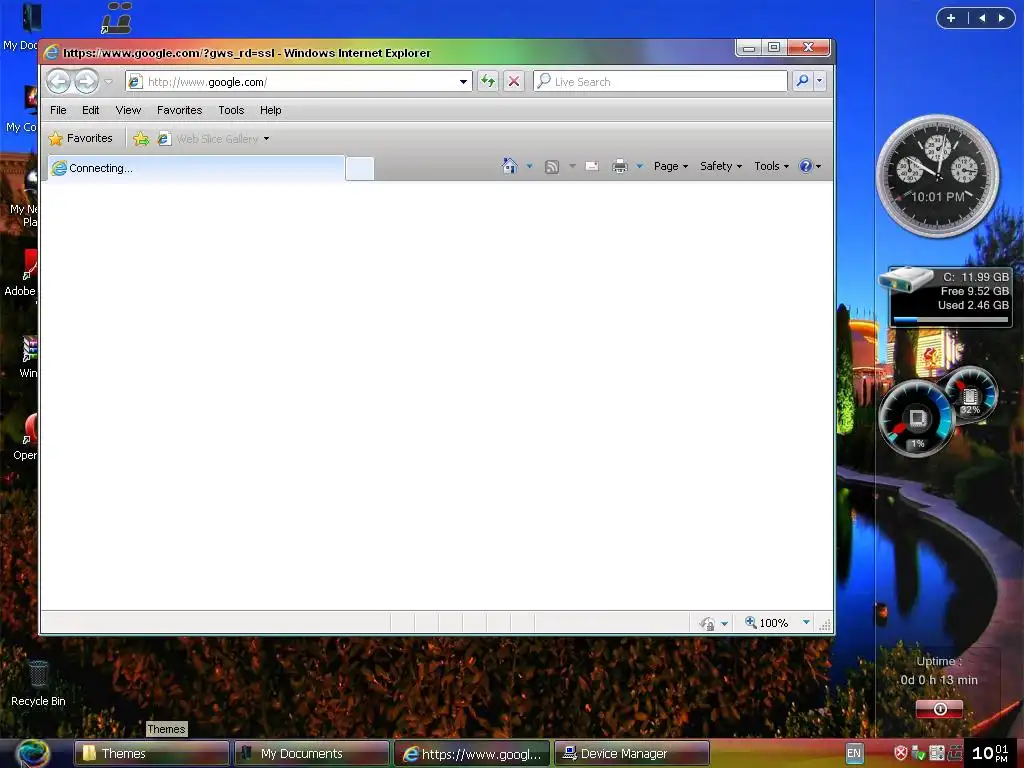This screenshot has width=1024, height=768.
Task: Click the Home page house icon
Action: tap(509, 166)
